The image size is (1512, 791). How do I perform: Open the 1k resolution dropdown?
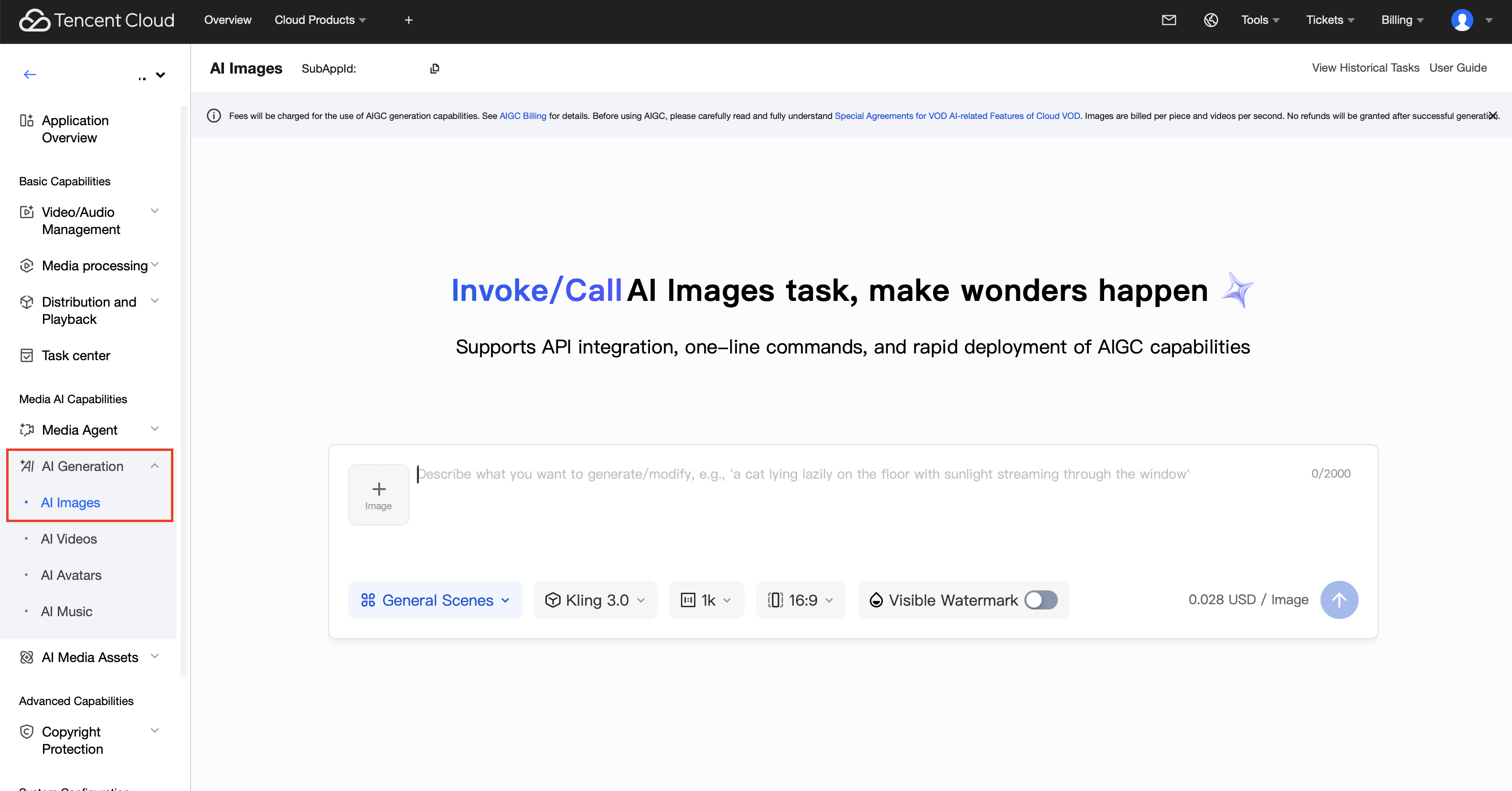(706, 599)
